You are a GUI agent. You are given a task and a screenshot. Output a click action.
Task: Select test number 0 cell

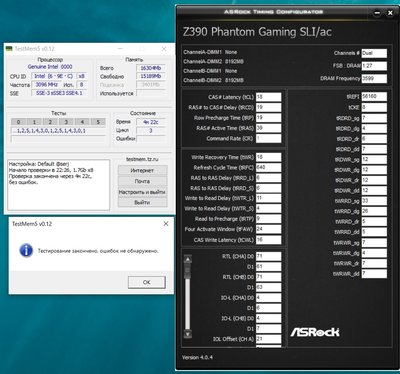(x=19, y=122)
